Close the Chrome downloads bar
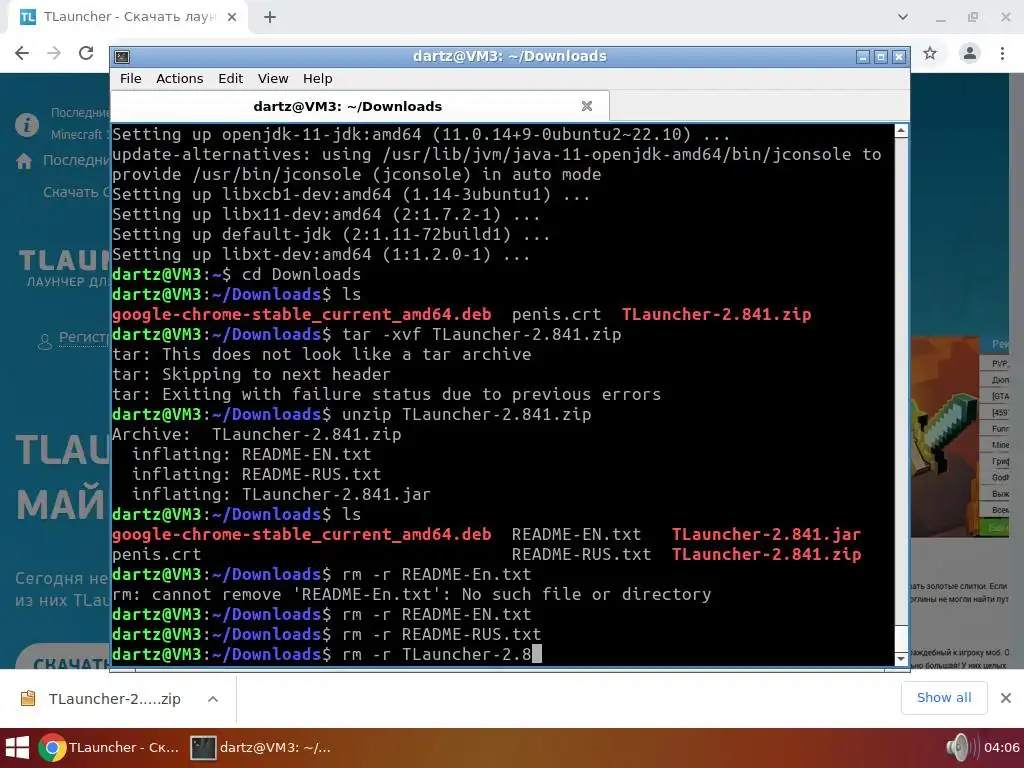The image size is (1024, 768). (1006, 698)
